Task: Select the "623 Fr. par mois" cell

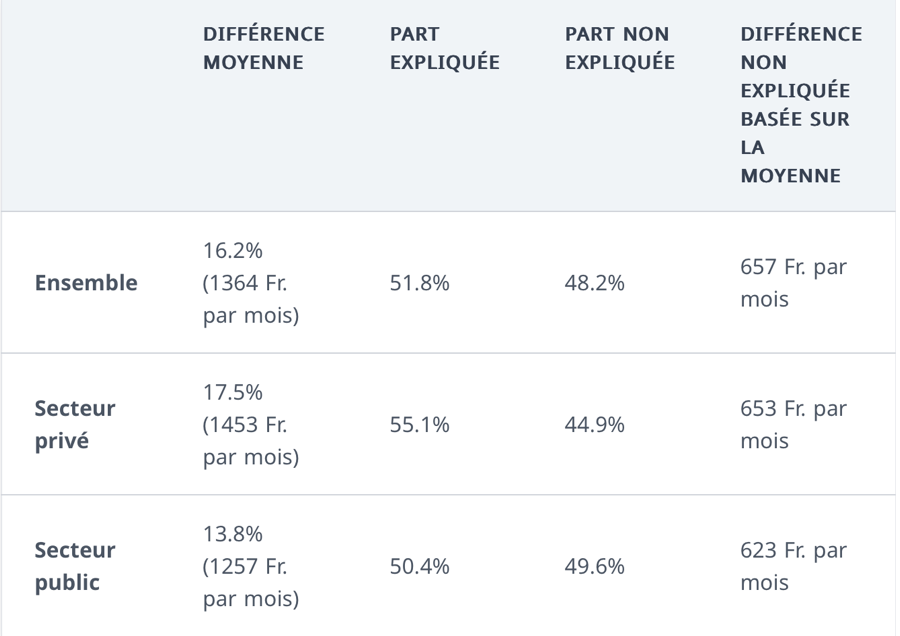Action: (x=793, y=567)
